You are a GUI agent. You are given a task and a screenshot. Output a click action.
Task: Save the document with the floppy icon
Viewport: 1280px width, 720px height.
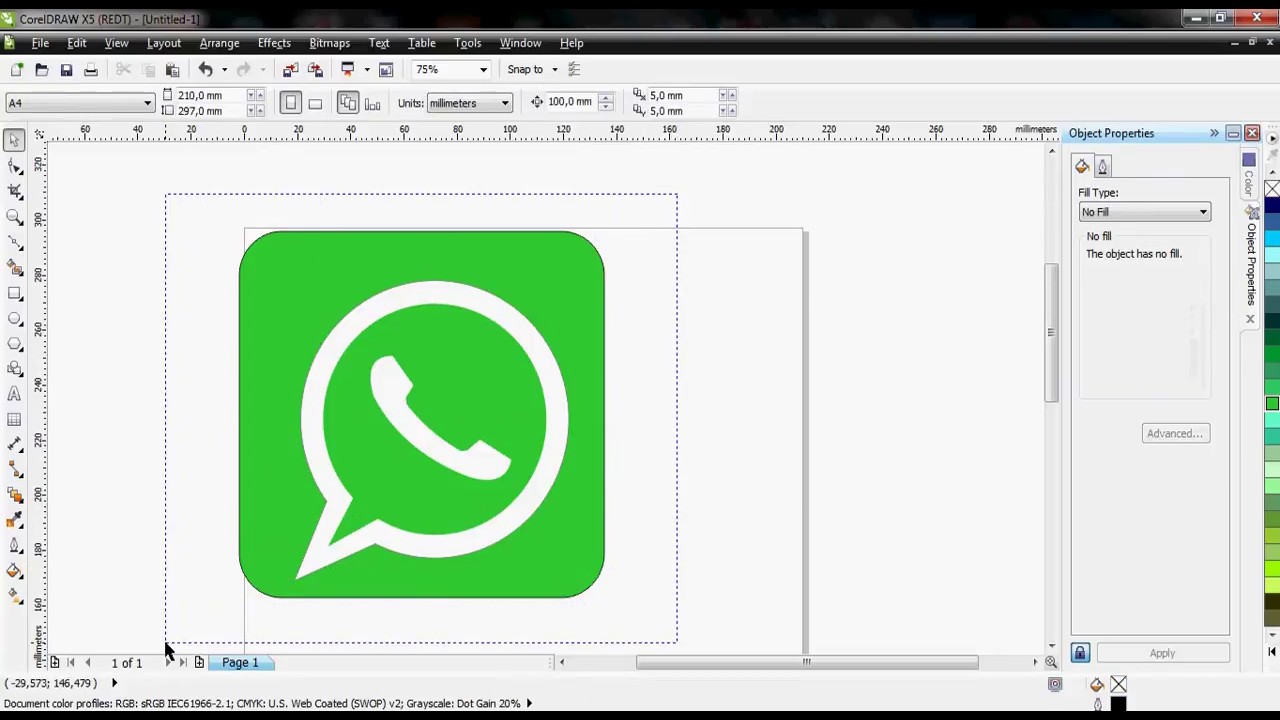tap(66, 69)
